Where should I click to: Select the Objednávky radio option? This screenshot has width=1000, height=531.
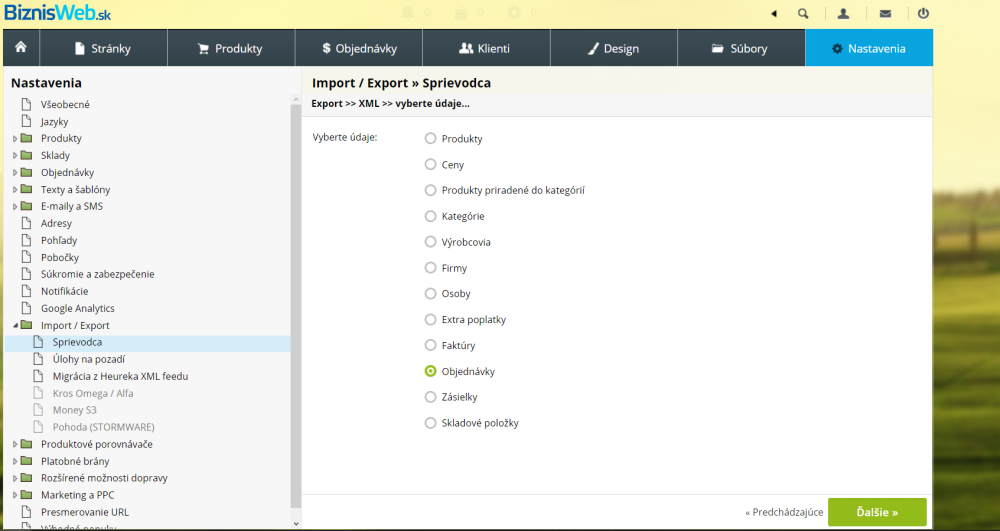click(430, 371)
